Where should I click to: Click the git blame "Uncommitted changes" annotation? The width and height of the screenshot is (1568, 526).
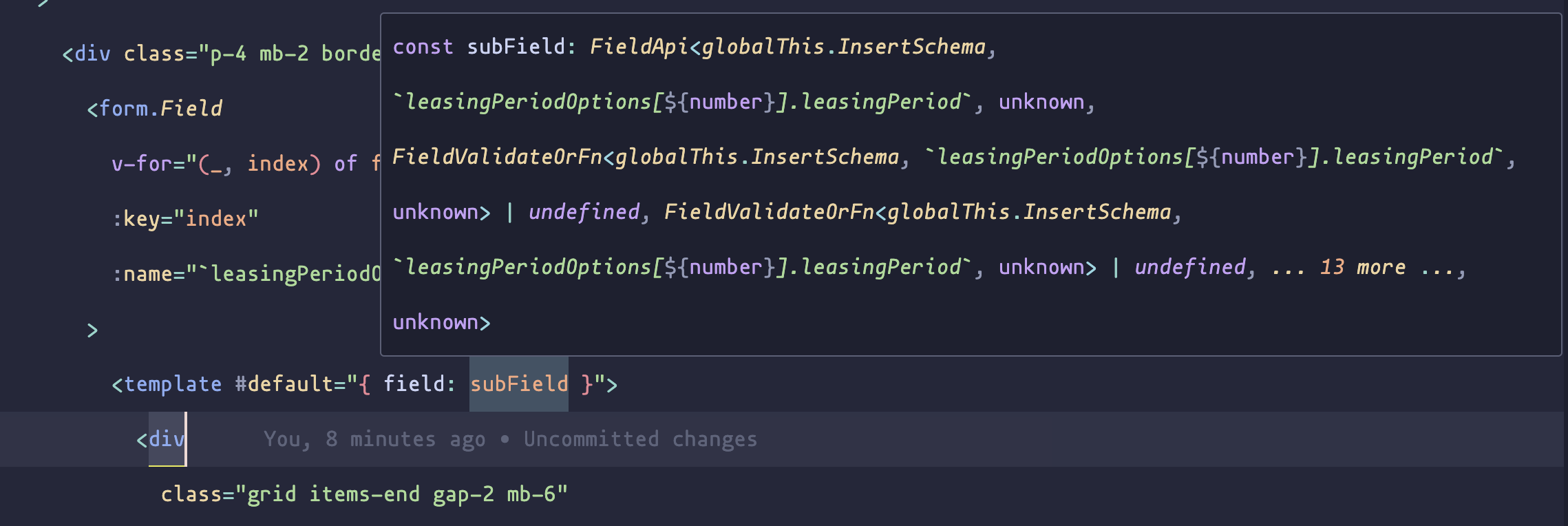pos(640,439)
